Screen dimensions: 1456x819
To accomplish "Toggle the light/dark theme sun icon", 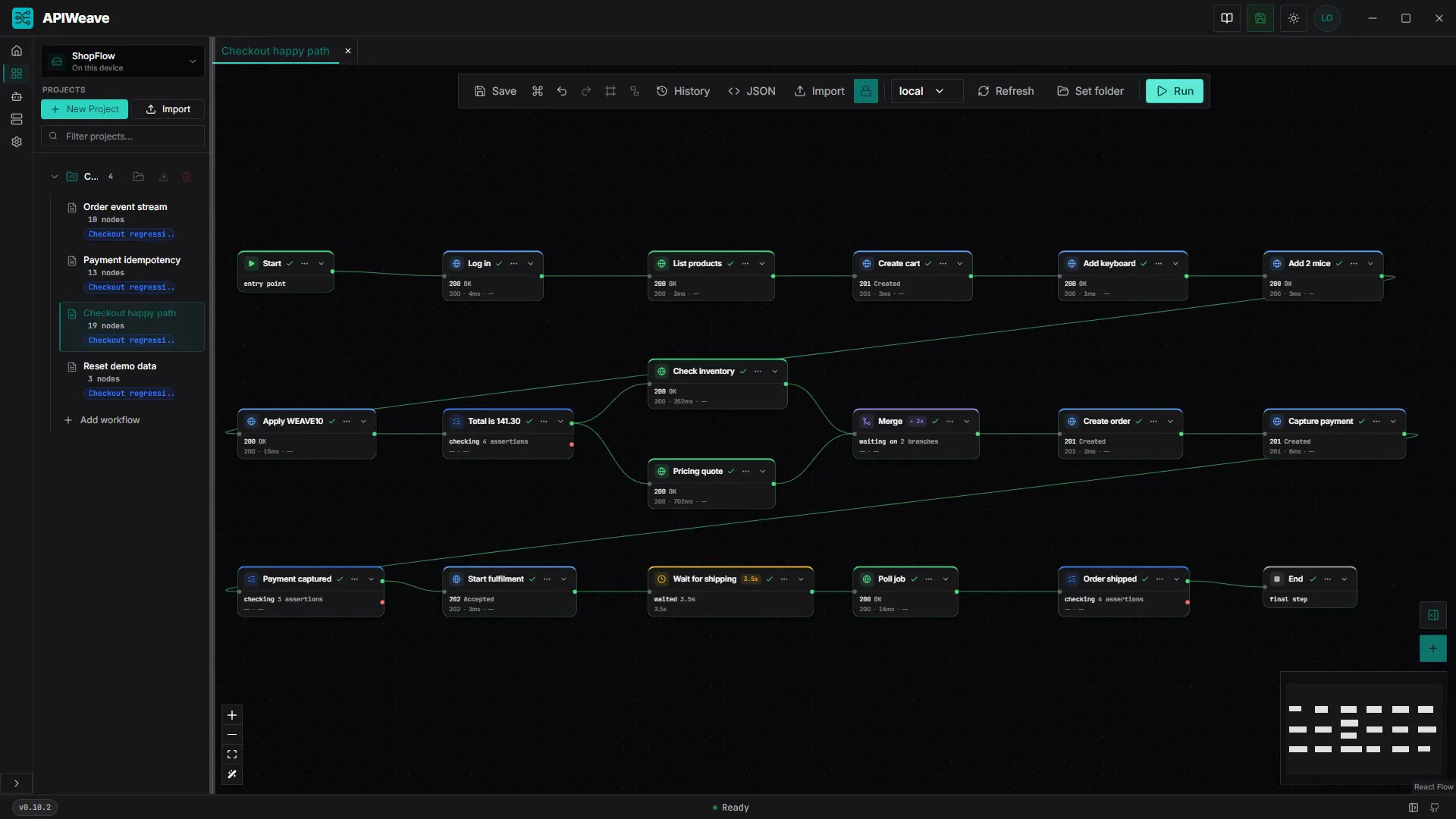I will coord(1294,18).
